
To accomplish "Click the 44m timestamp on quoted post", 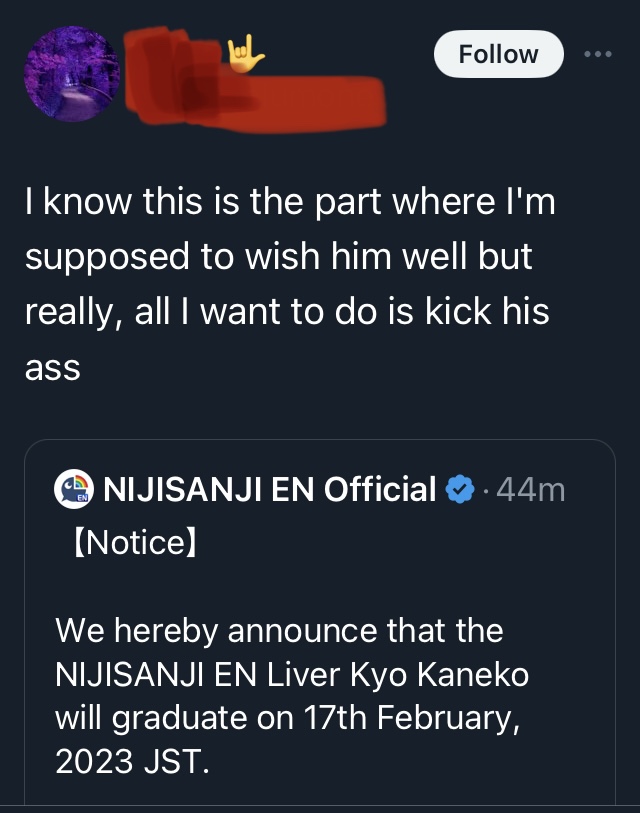I will coord(530,490).
